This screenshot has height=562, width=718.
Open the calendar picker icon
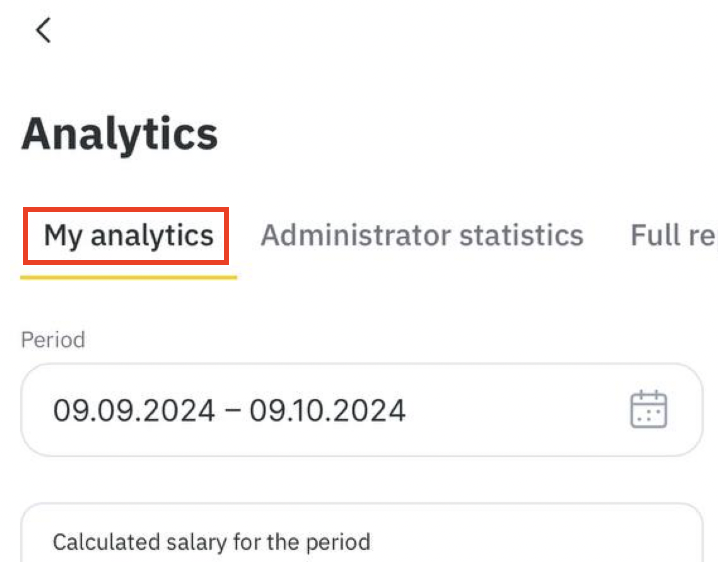tap(648, 409)
